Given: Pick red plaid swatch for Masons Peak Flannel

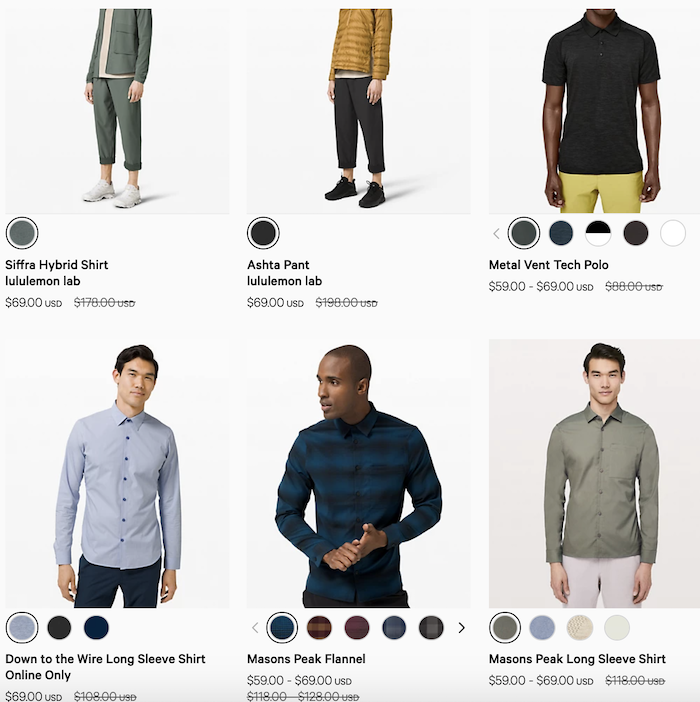Looking at the screenshot, I should pos(319,627).
